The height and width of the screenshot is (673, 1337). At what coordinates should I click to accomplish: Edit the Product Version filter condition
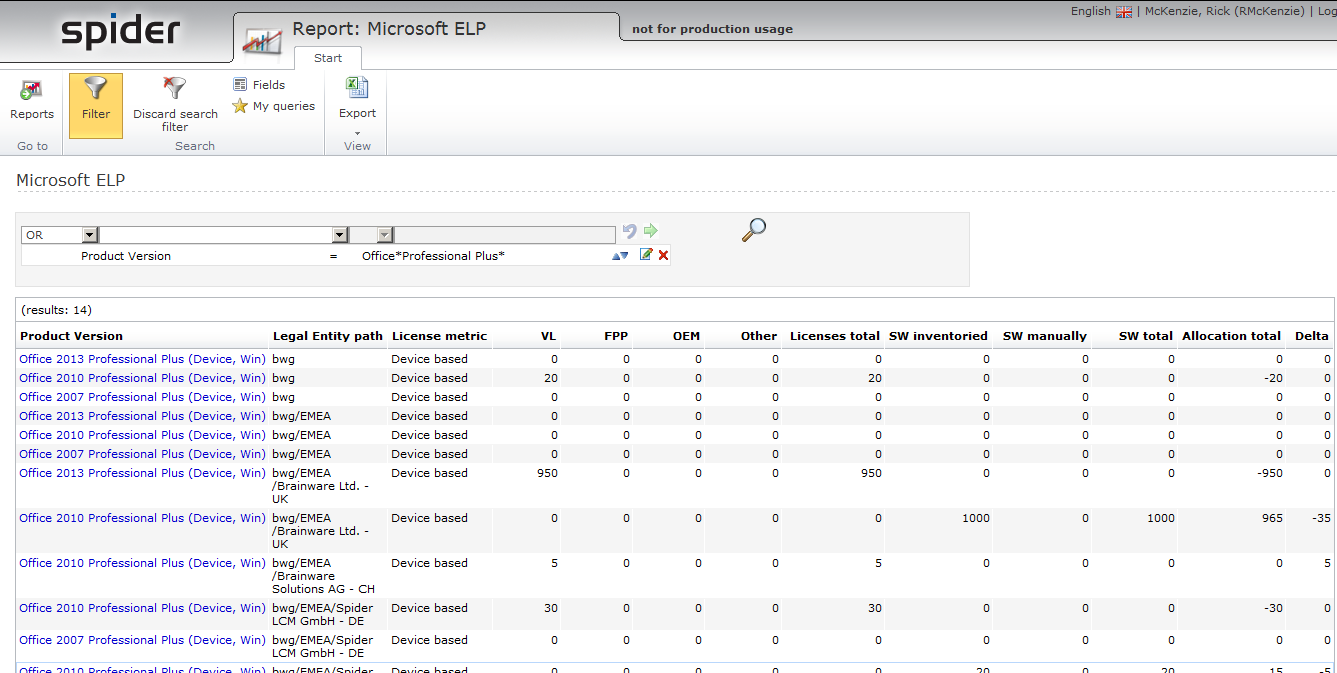tap(646, 255)
